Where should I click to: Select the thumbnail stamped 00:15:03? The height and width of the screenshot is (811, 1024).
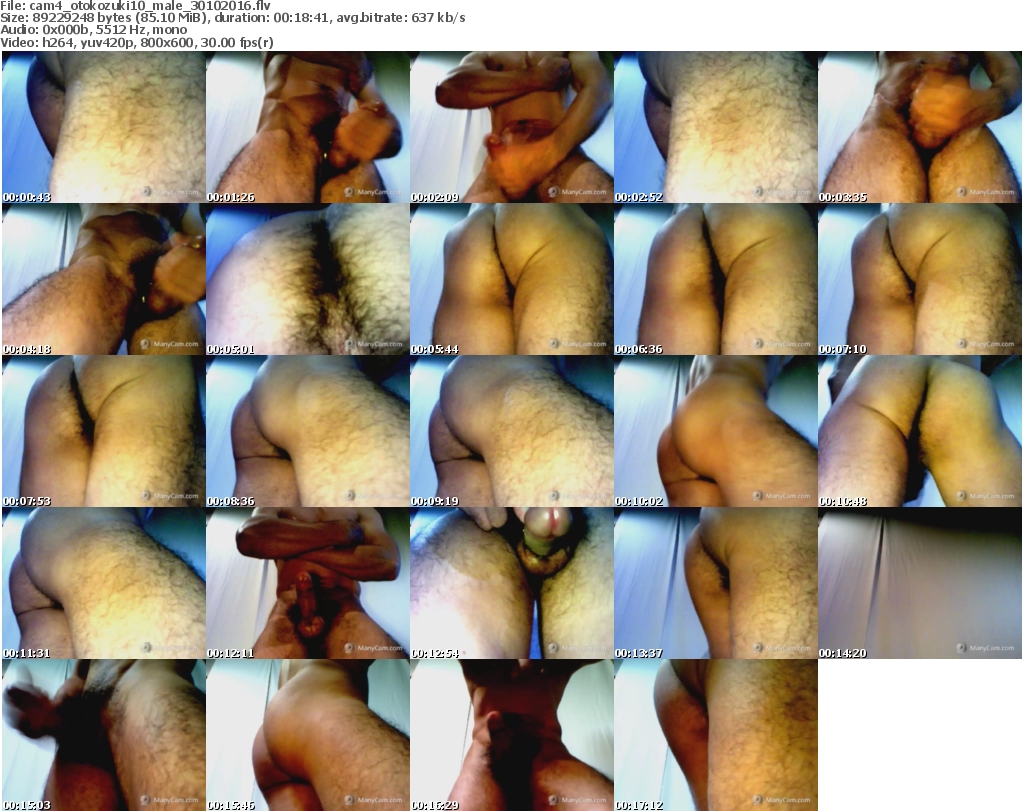coord(104,735)
